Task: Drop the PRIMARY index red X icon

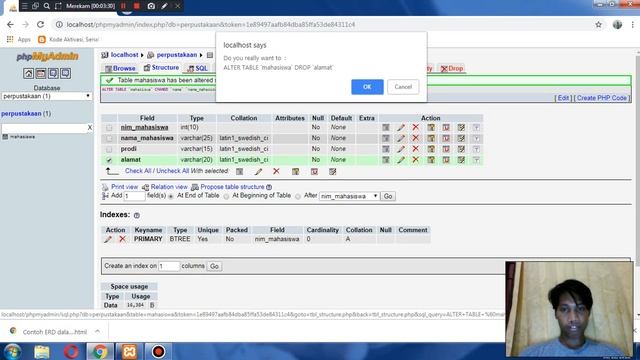Action: coord(122,239)
